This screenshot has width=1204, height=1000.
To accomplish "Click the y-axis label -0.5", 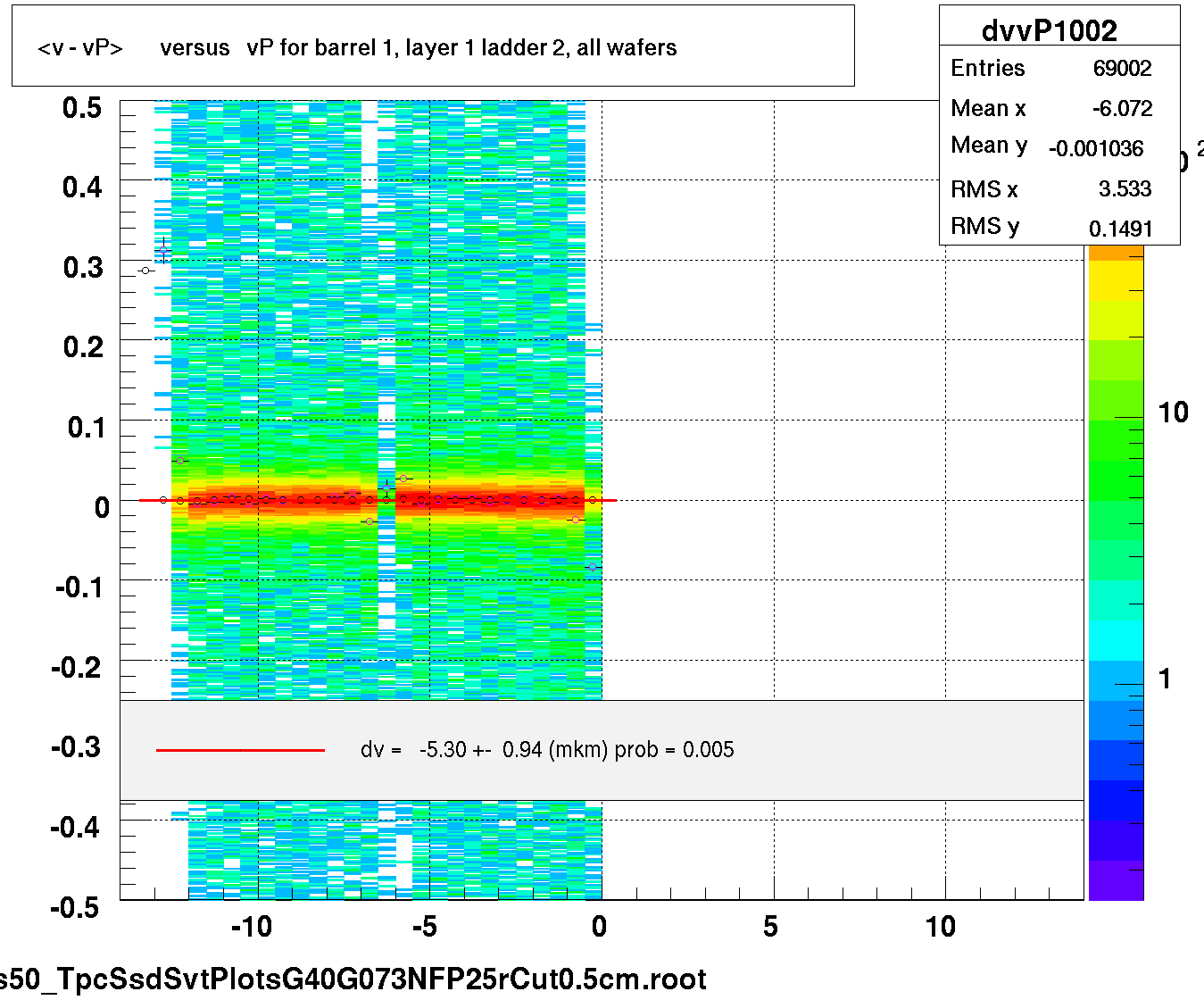I will pyautogui.click(x=76, y=907).
